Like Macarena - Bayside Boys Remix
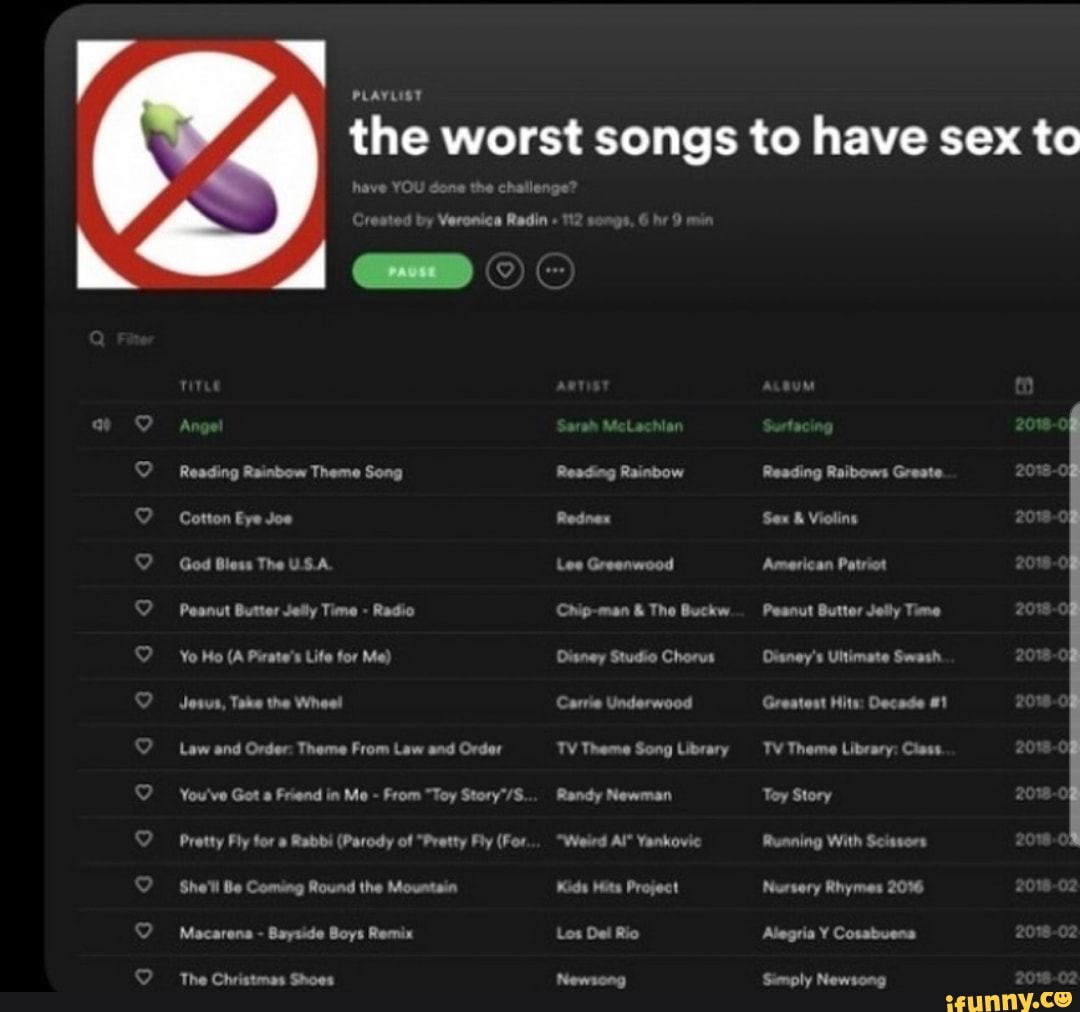The width and height of the screenshot is (1080, 1012). pos(143,931)
